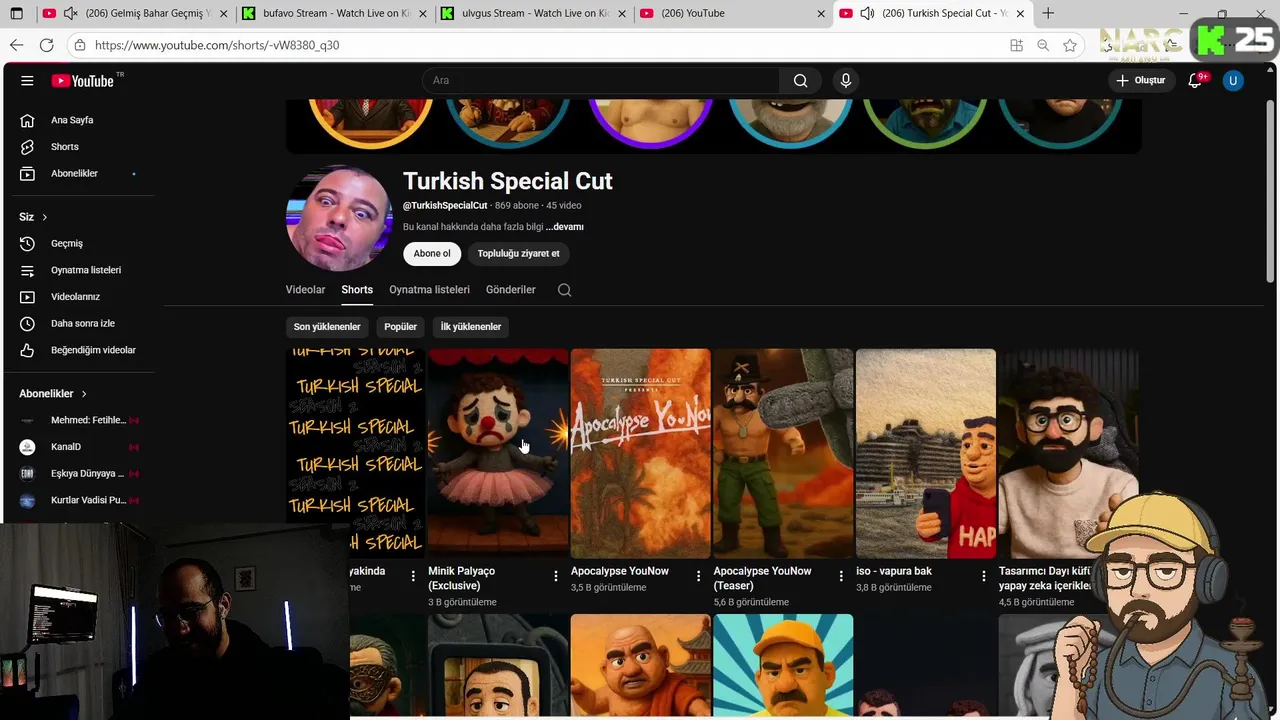The height and width of the screenshot is (720, 1280).
Task: Select the Son yüklenenler filter chip
Action: click(327, 327)
